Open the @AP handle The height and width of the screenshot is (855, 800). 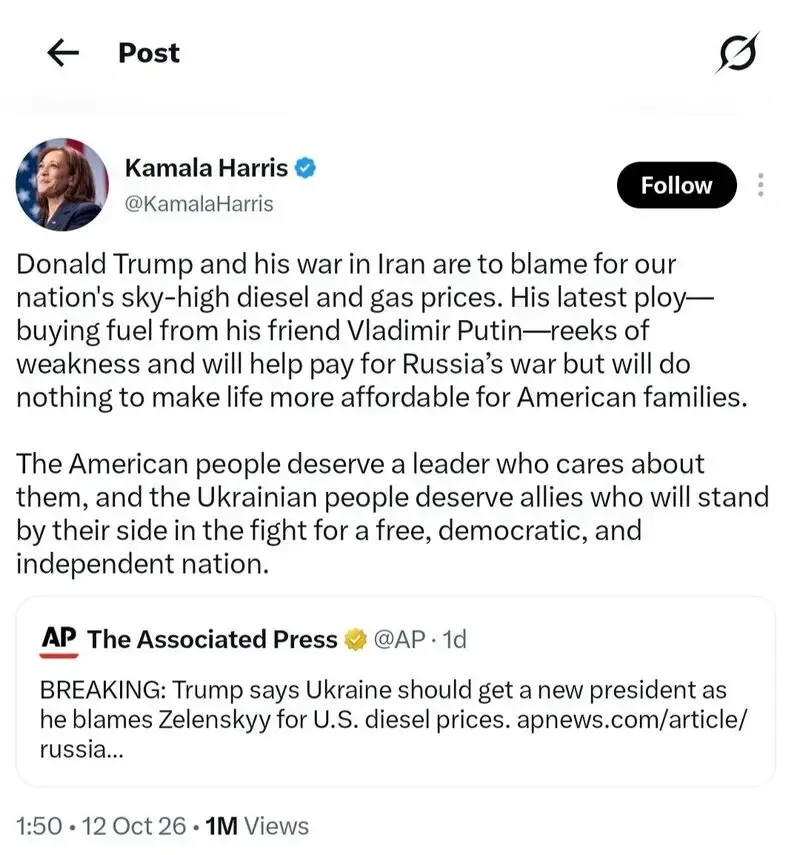399,639
